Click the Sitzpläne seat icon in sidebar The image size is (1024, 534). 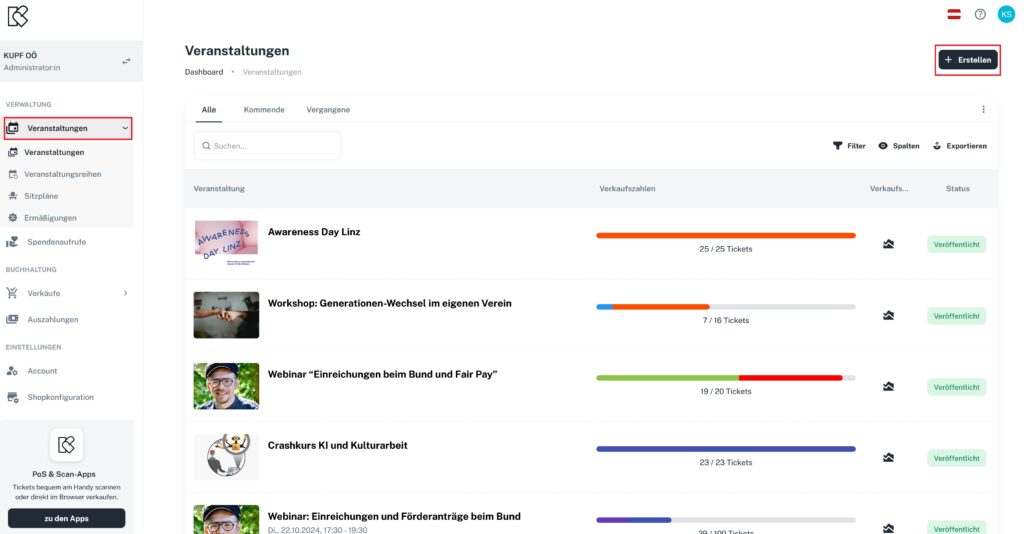pyautogui.click(x=12, y=196)
